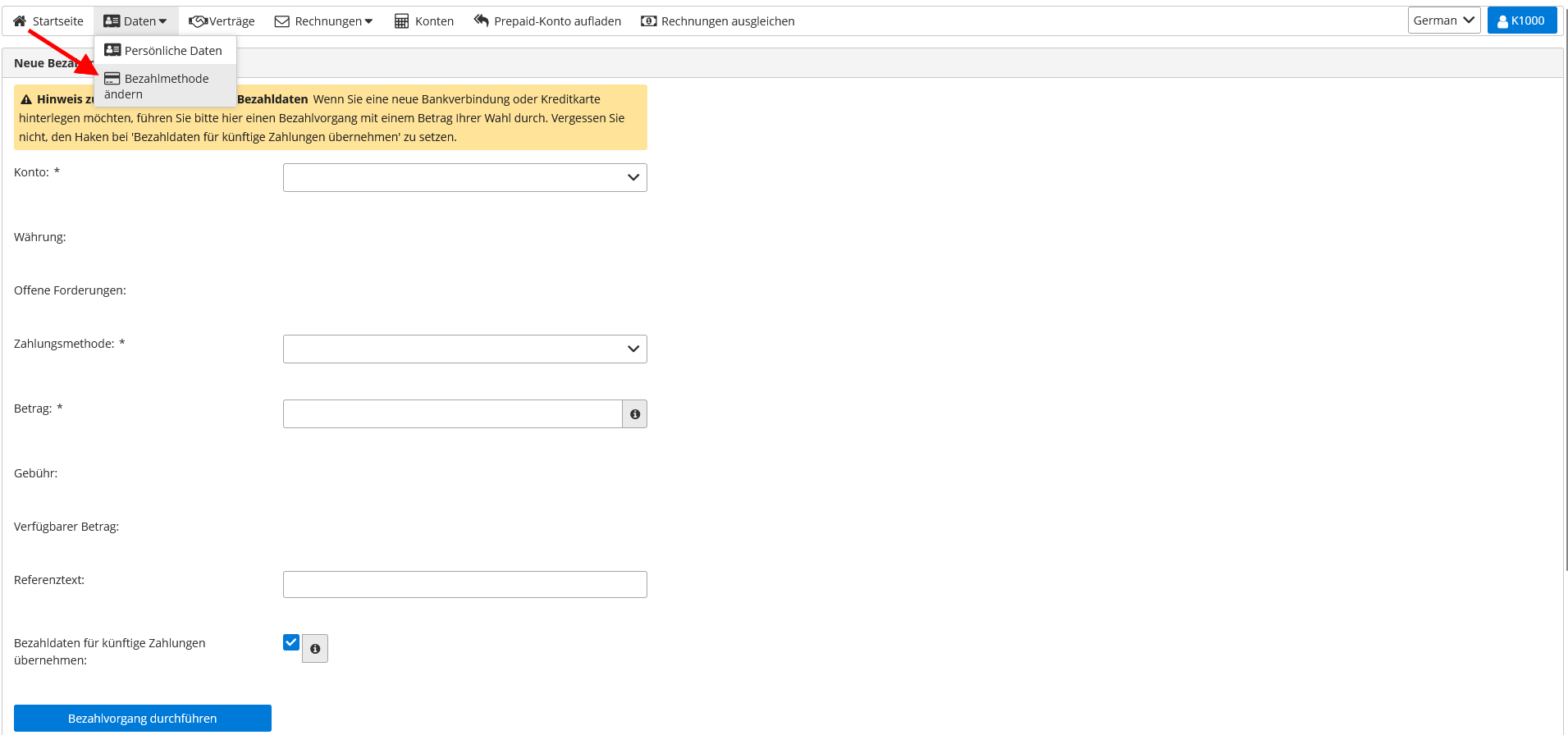This screenshot has height=735, width=1568.
Task: Click info icon next to Betrag field
Action: tap(634, 414)
